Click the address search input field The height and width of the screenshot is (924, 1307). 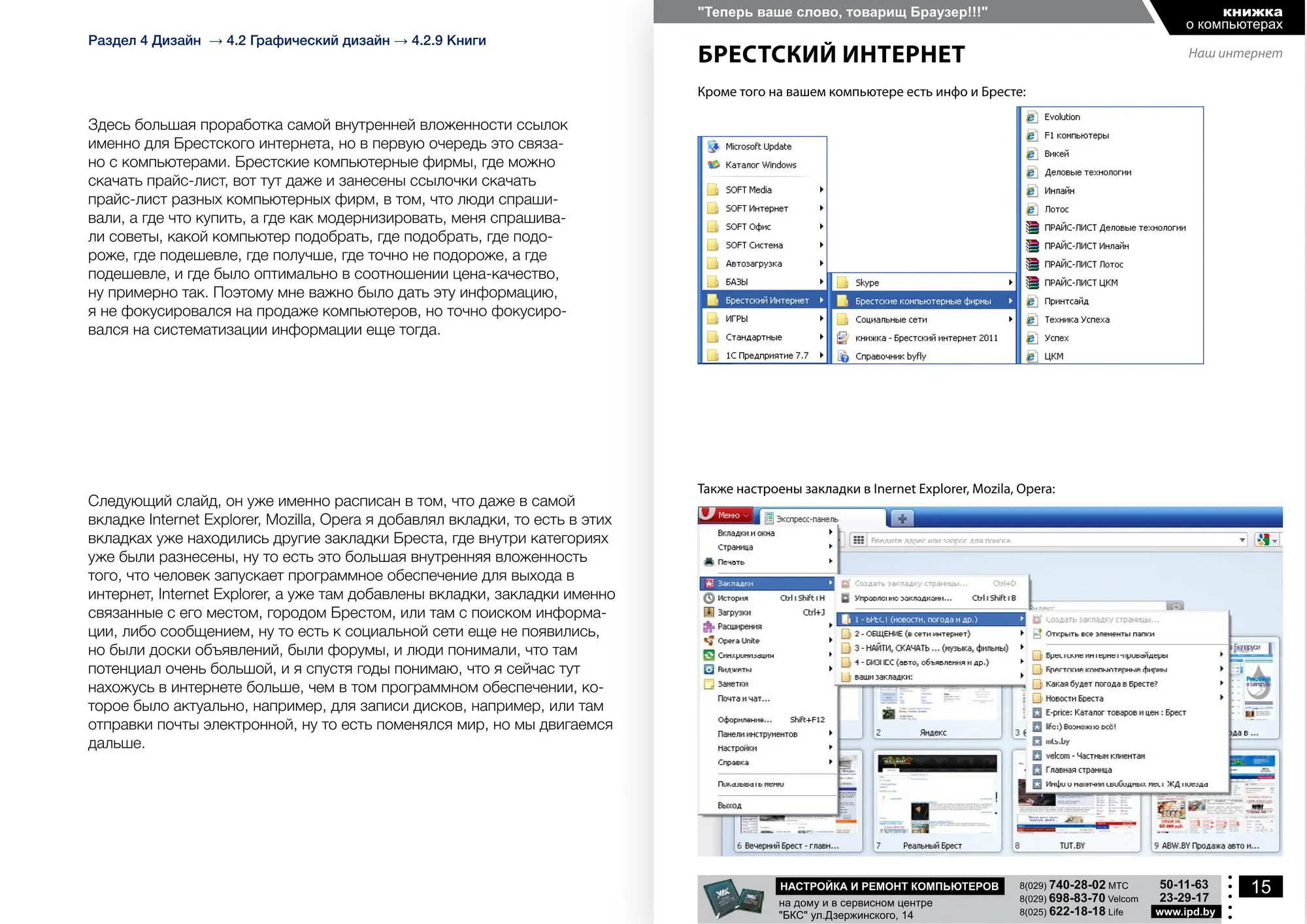1053,540
